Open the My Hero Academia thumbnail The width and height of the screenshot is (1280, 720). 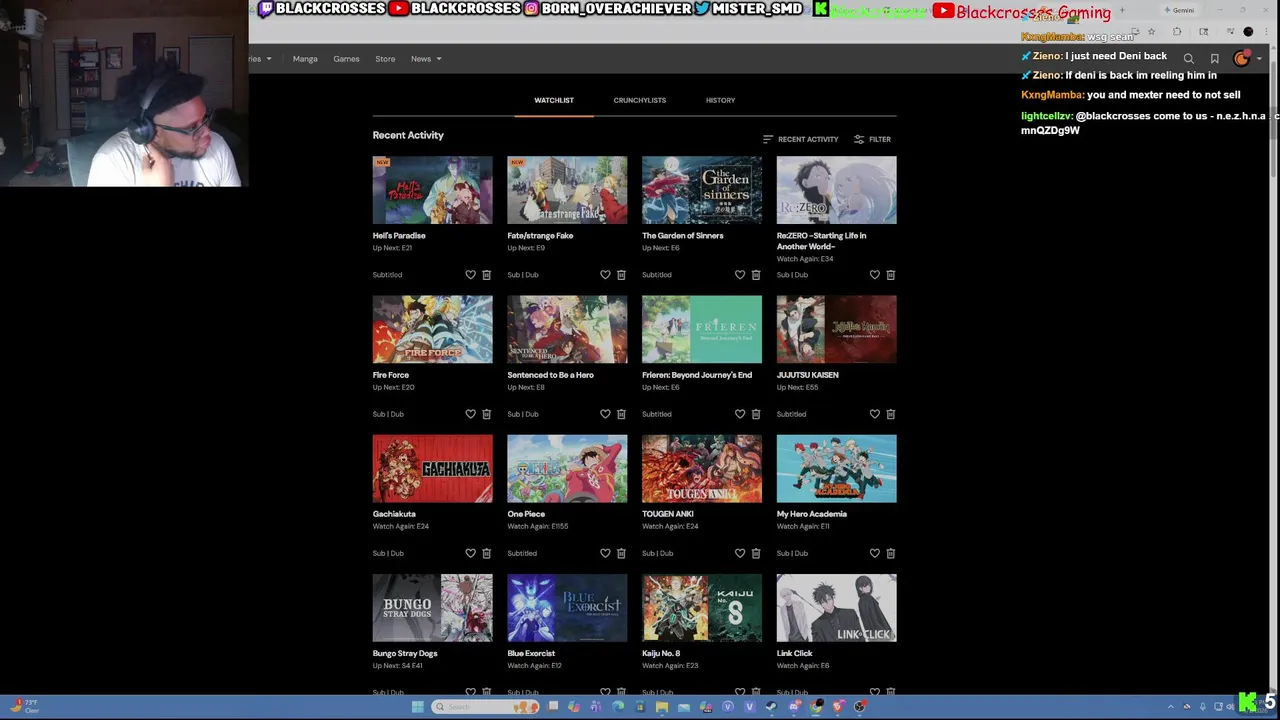tap(837, 468)
